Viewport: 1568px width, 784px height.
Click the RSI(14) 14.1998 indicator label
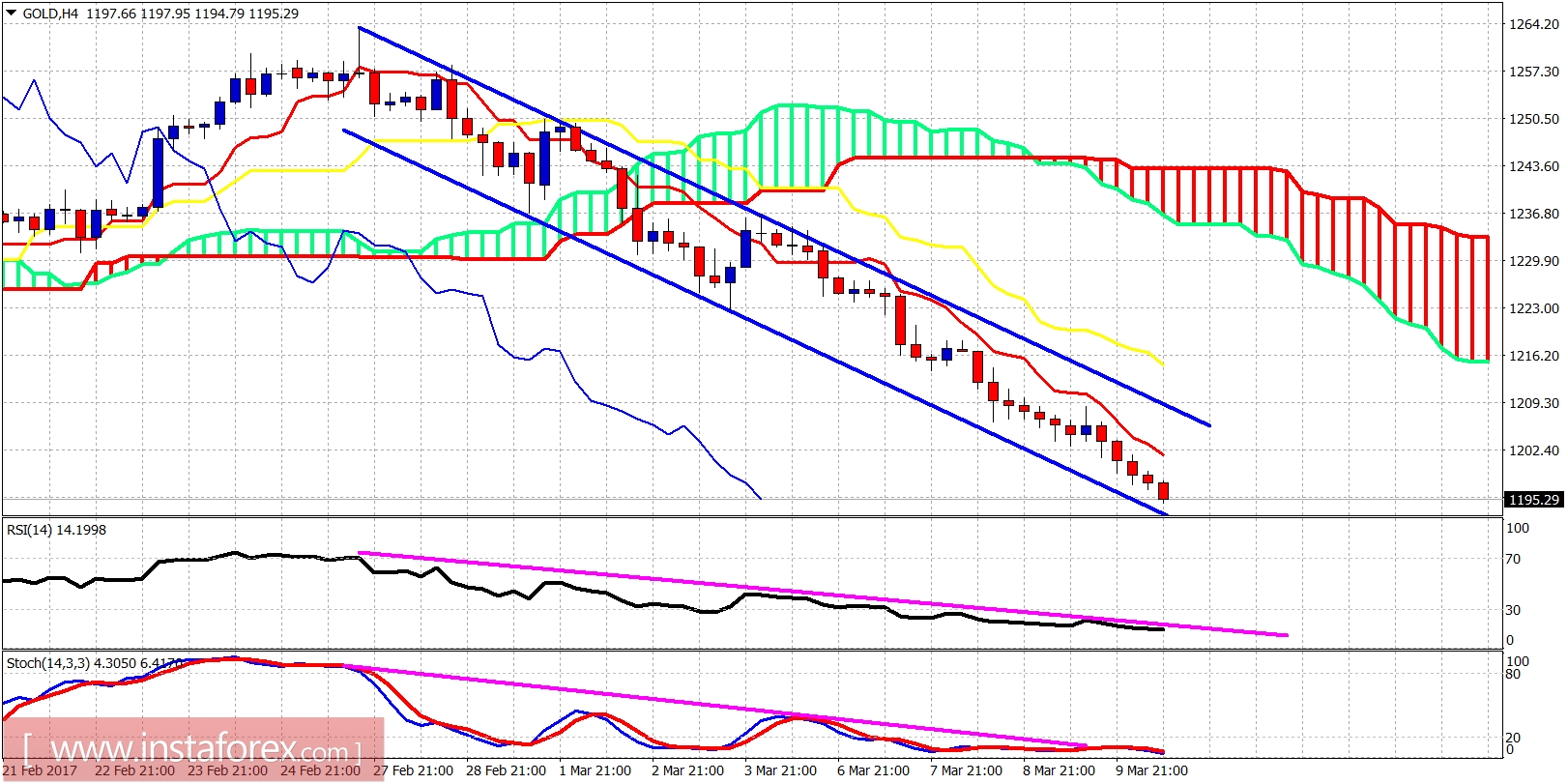[x=56, y=530]
